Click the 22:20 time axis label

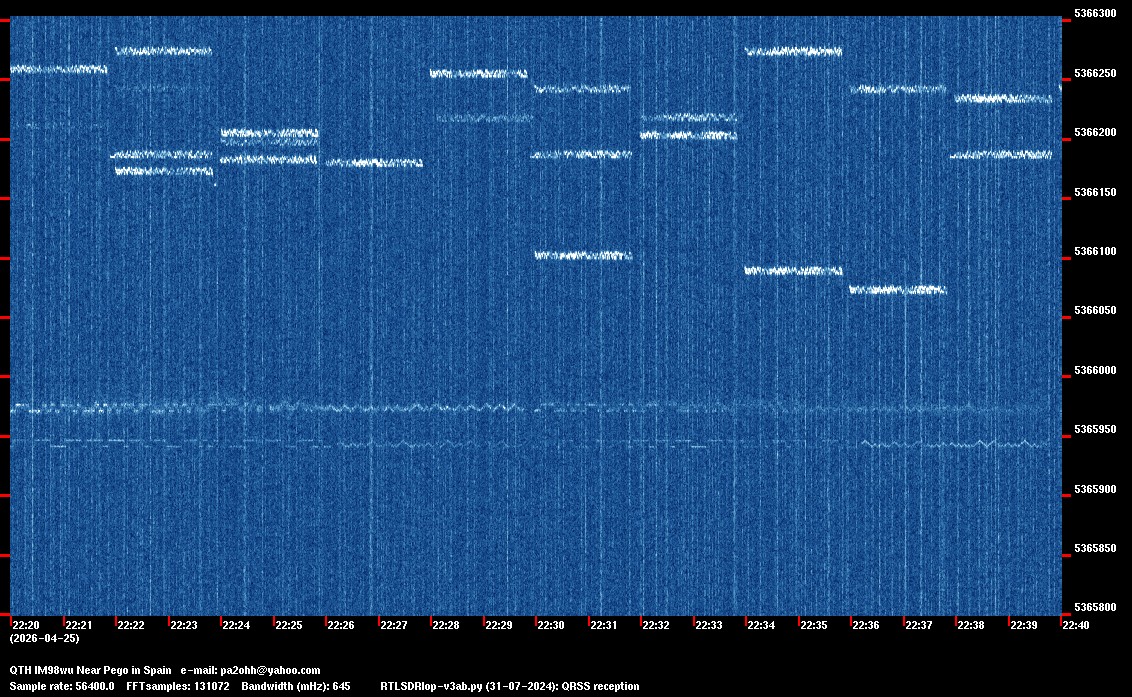25,626
